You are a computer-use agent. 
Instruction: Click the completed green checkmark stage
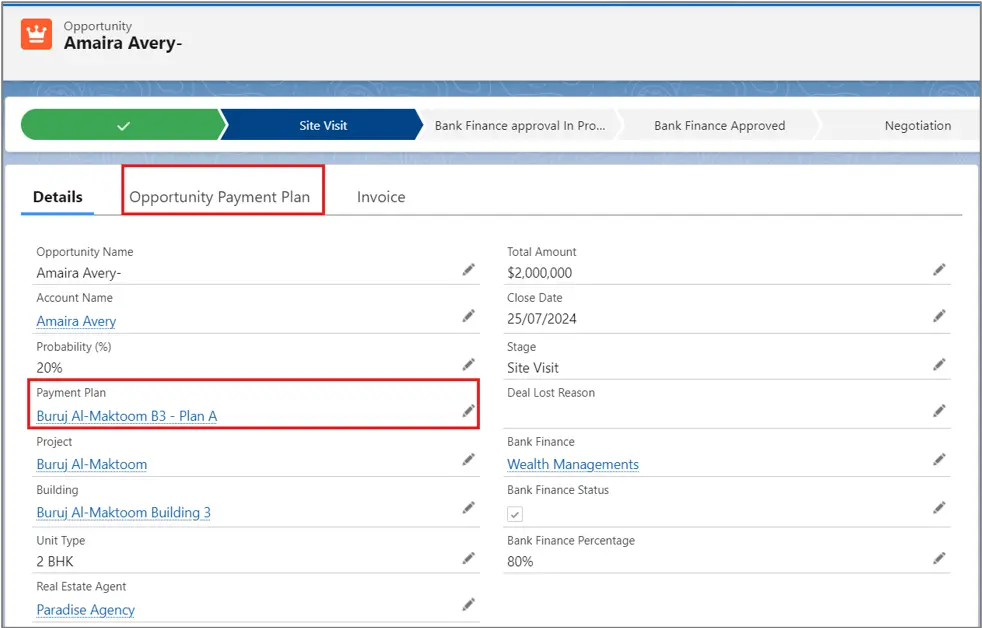coord(122,126)
